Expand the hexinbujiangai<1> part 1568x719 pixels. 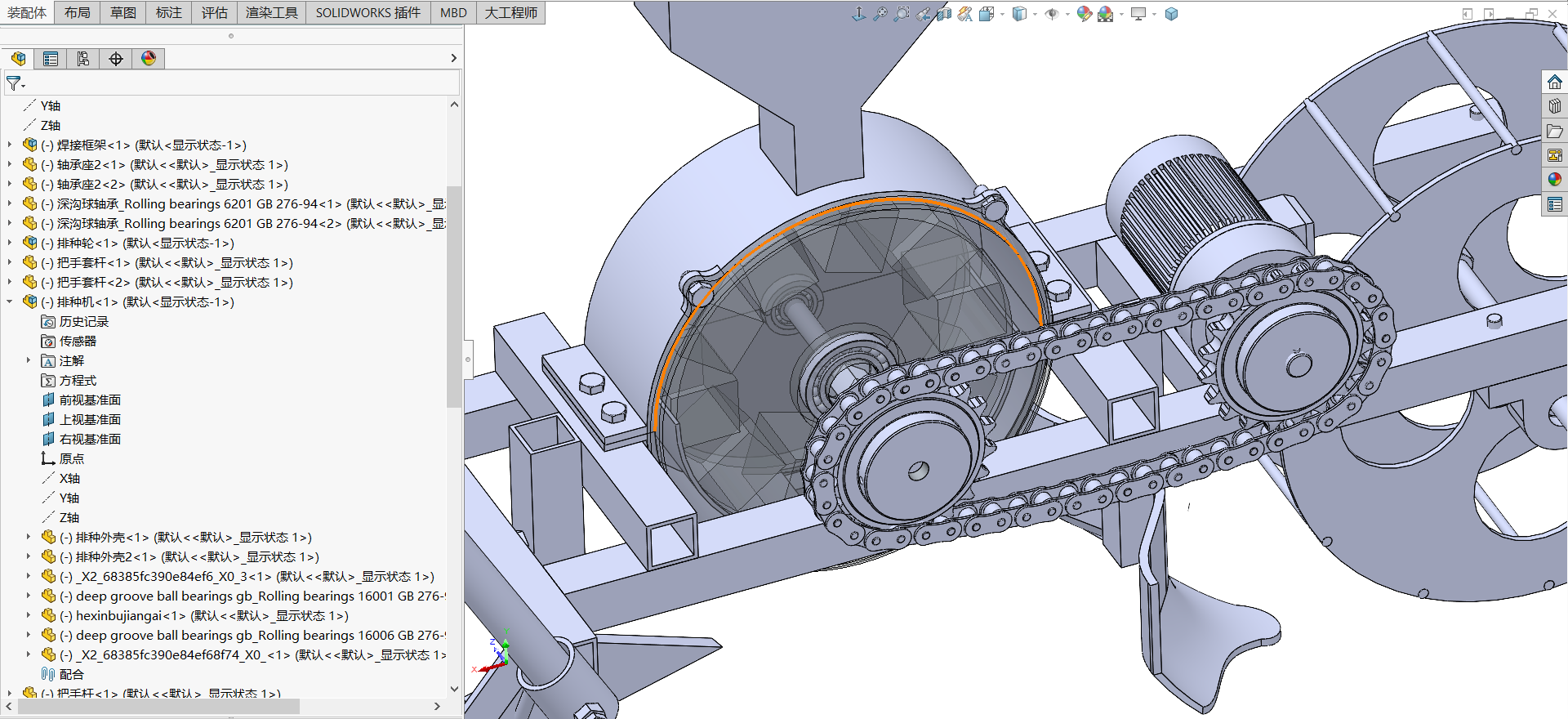(x=29, y=615)
